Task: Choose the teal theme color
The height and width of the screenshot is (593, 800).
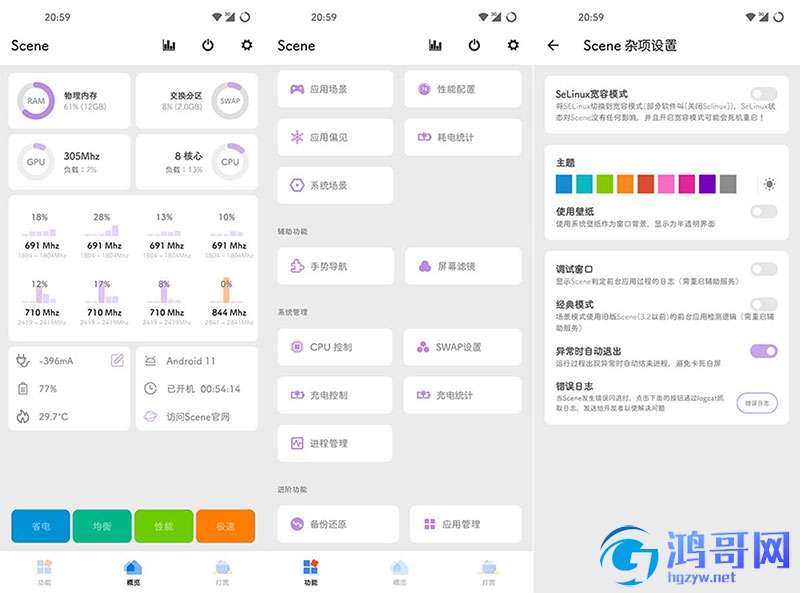Action: (584, 184)
